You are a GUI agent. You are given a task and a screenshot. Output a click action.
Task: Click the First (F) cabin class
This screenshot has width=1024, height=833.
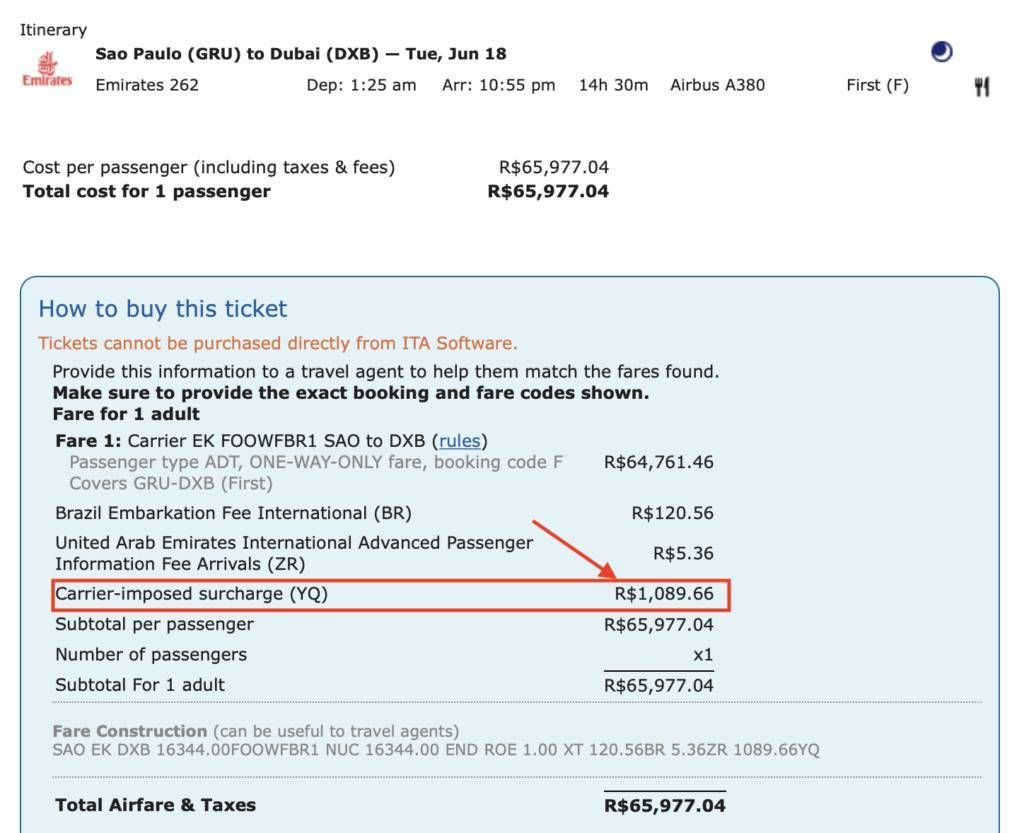point(877,85)
